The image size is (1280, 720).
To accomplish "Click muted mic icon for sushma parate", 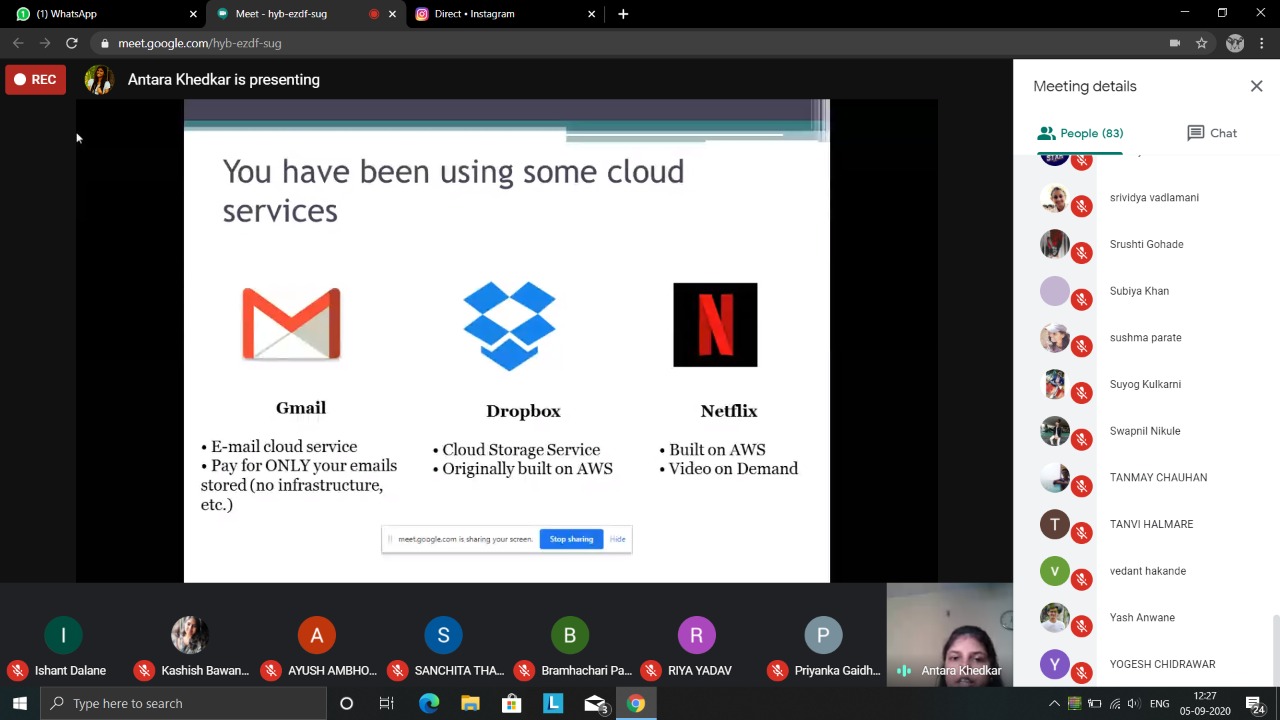I will 1081,346.
